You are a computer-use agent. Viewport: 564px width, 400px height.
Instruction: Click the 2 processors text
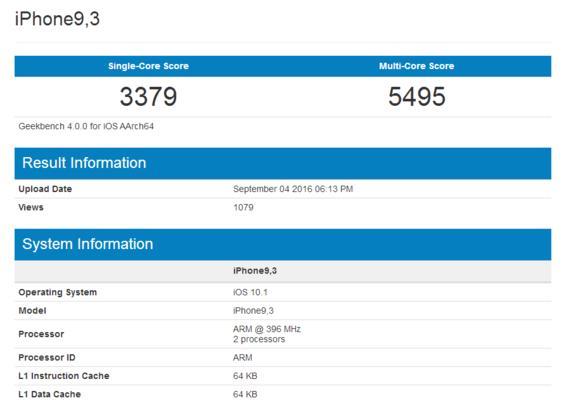click(x=259, y=339)
